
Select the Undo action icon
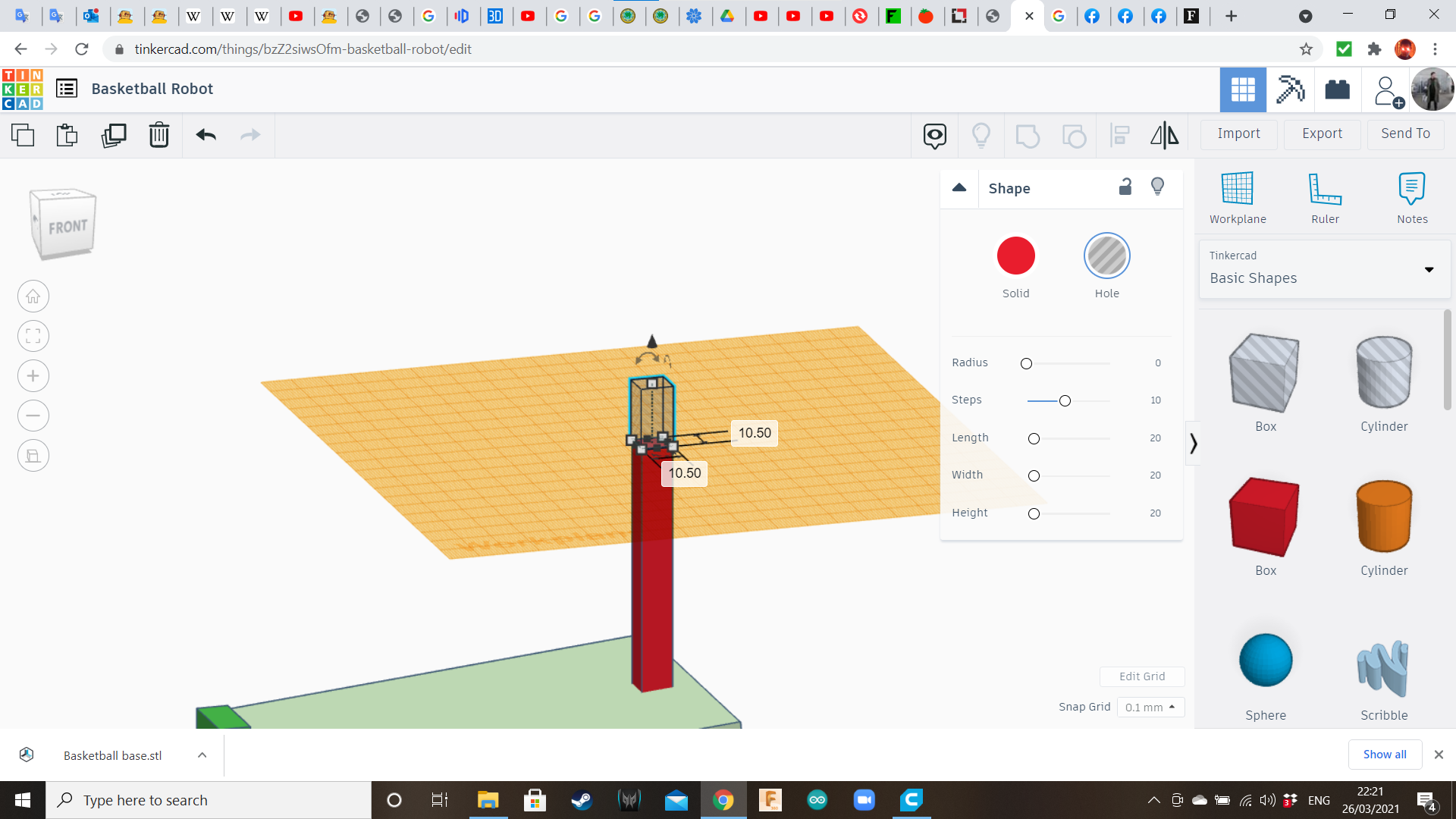(205, 134)
